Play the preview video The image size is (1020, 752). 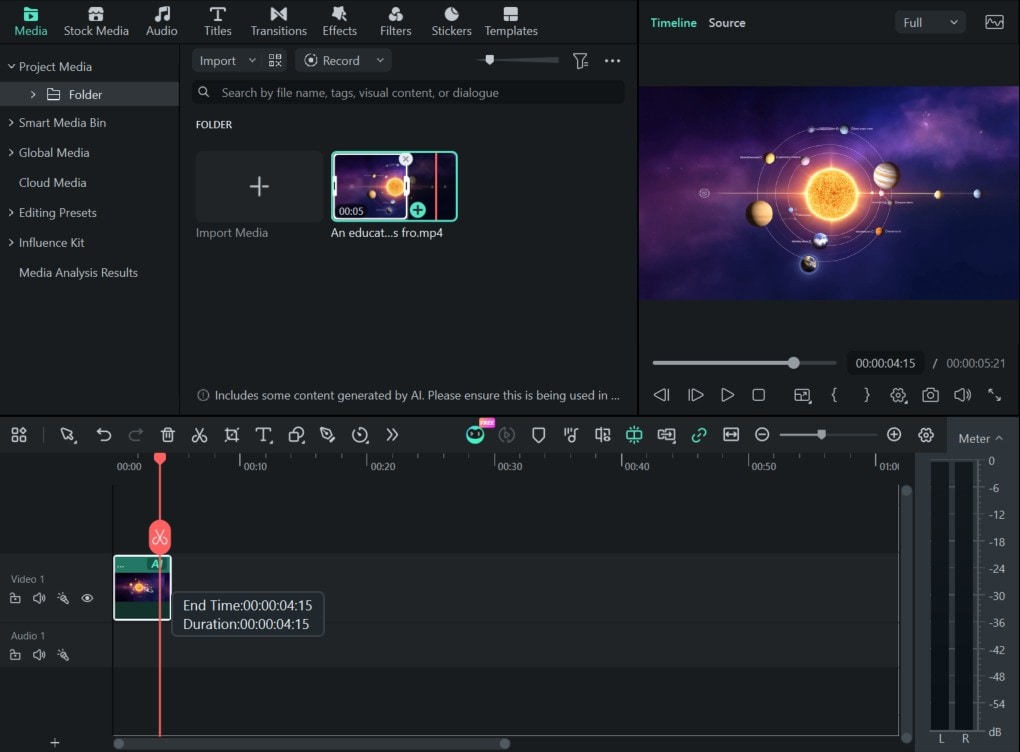[x=727, y=395]
